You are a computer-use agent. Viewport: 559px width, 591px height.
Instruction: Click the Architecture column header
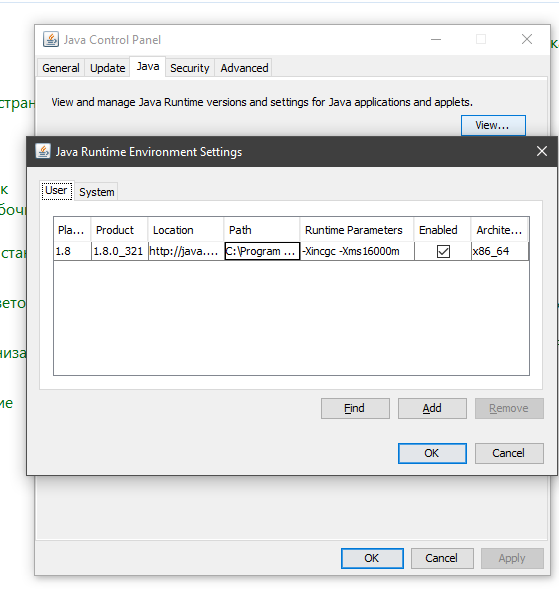(499, 230)
